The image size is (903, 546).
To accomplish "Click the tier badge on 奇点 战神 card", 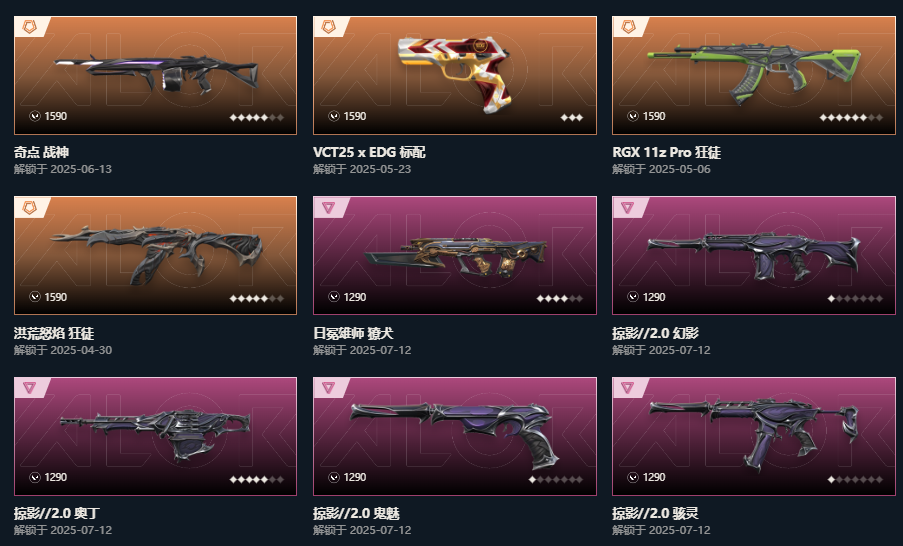I will tap(29, 26).
